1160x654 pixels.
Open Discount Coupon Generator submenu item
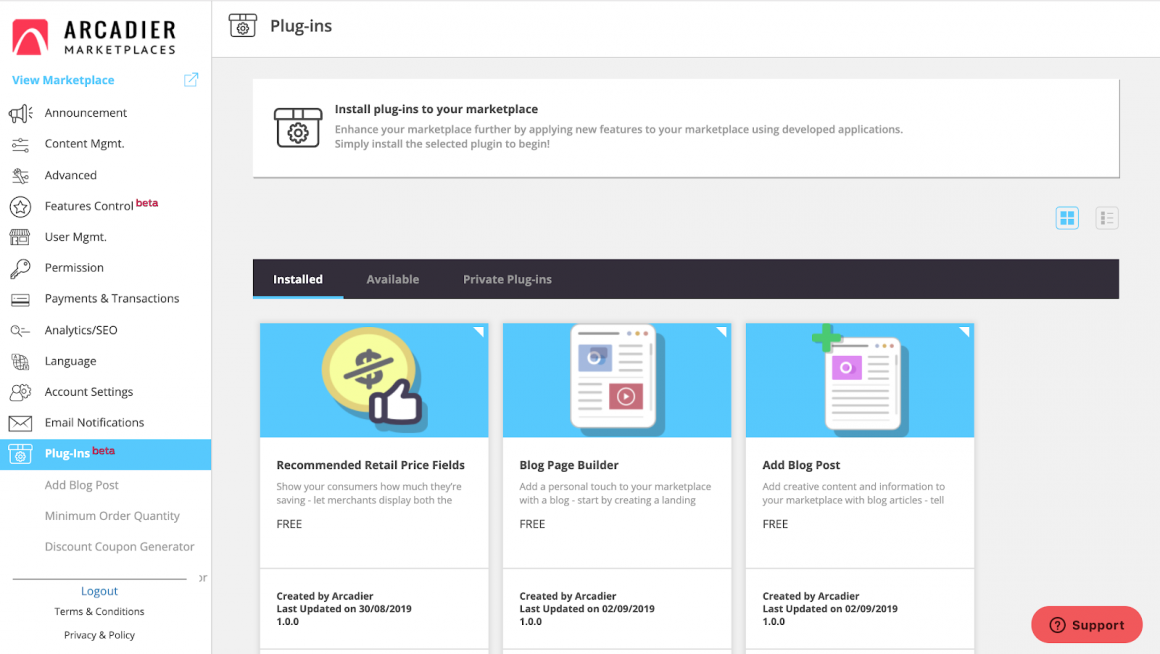(x=119, y=547)
